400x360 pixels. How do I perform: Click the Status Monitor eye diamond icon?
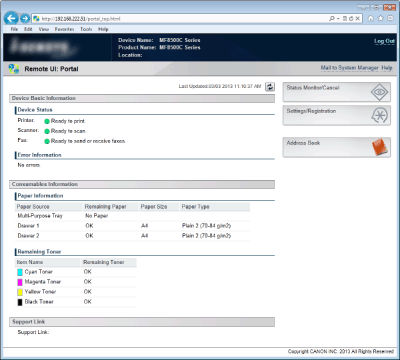[x=379, y=92]
